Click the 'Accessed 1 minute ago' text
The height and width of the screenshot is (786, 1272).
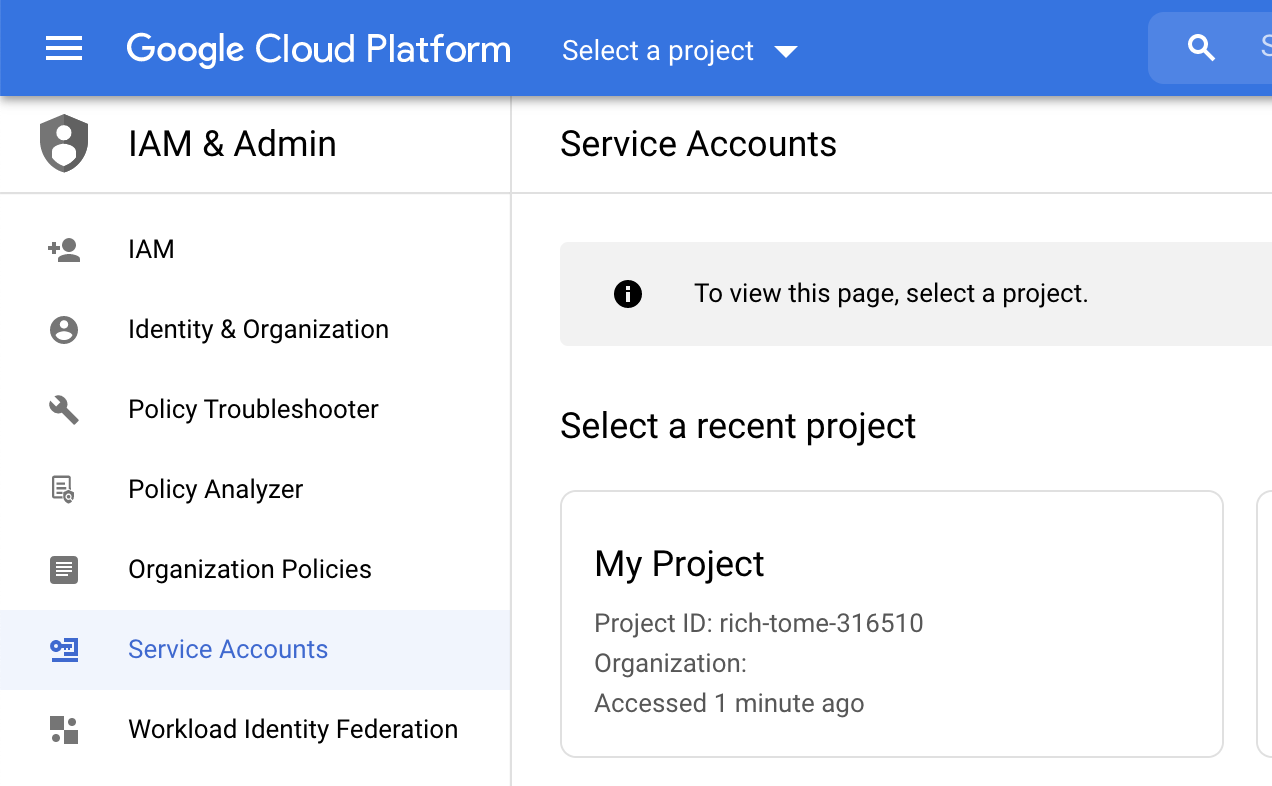coord(729,703)
